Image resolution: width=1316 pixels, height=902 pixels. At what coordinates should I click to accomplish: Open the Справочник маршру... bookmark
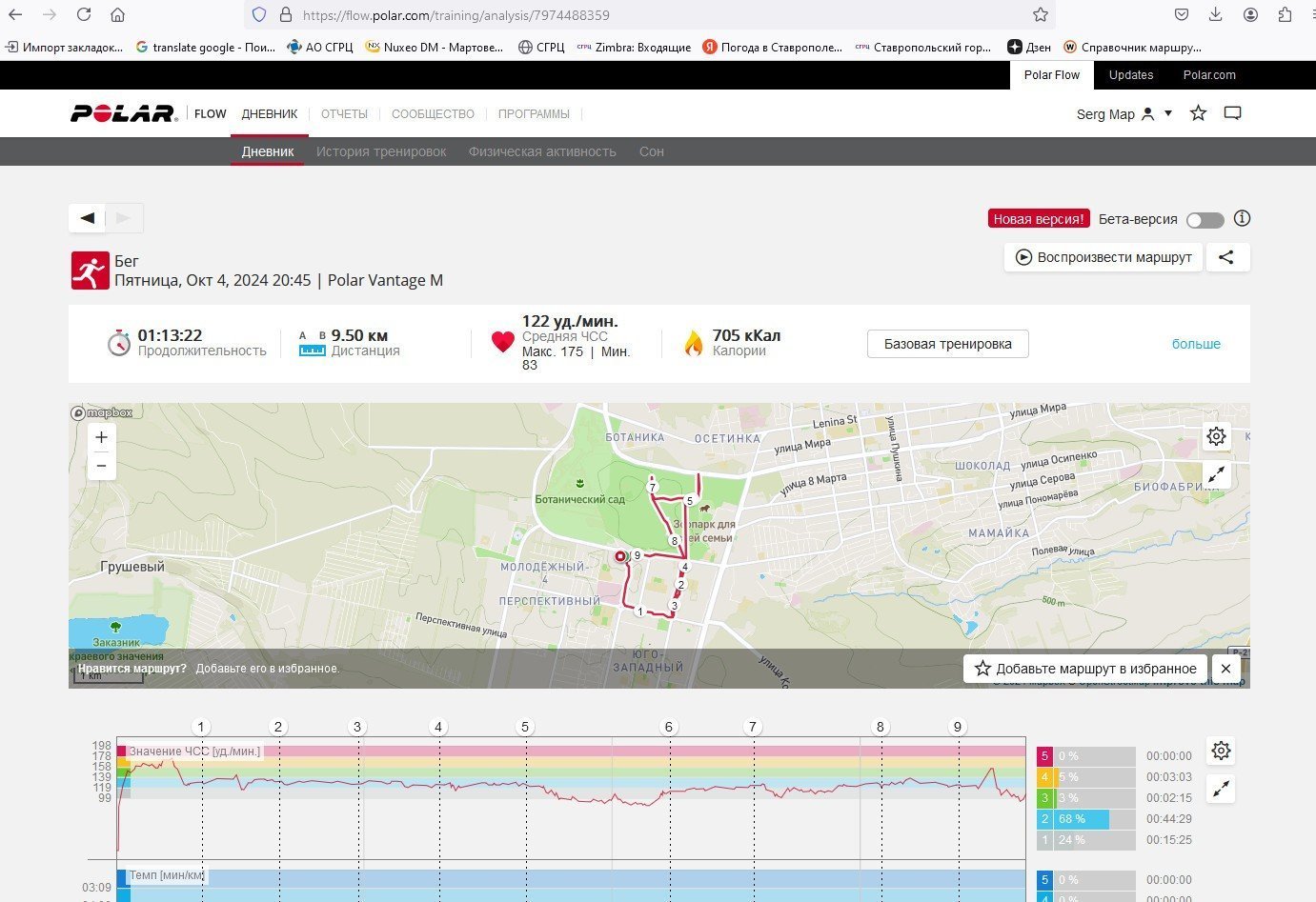[1132, 47]
